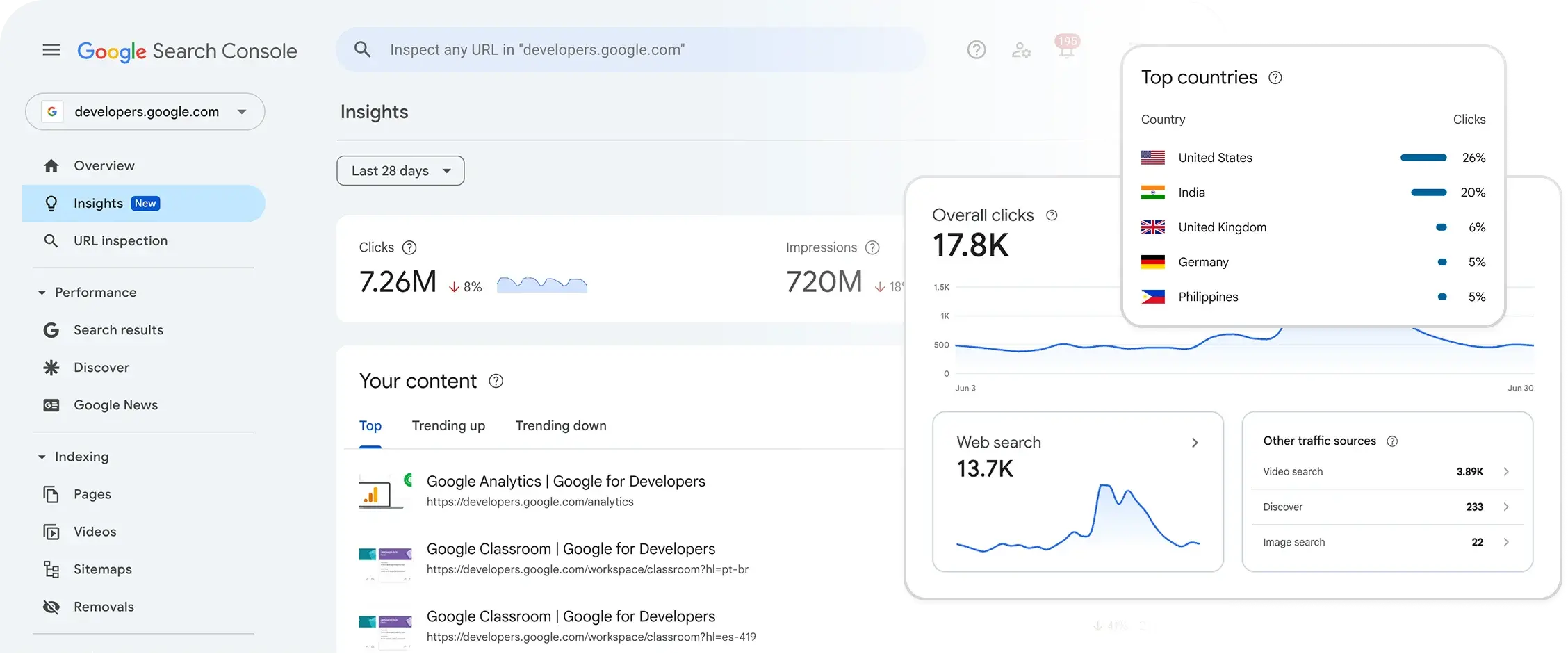Open user settings icon in header
The width and height of the screenshot is (1568, 654).
pos(1021,50)
